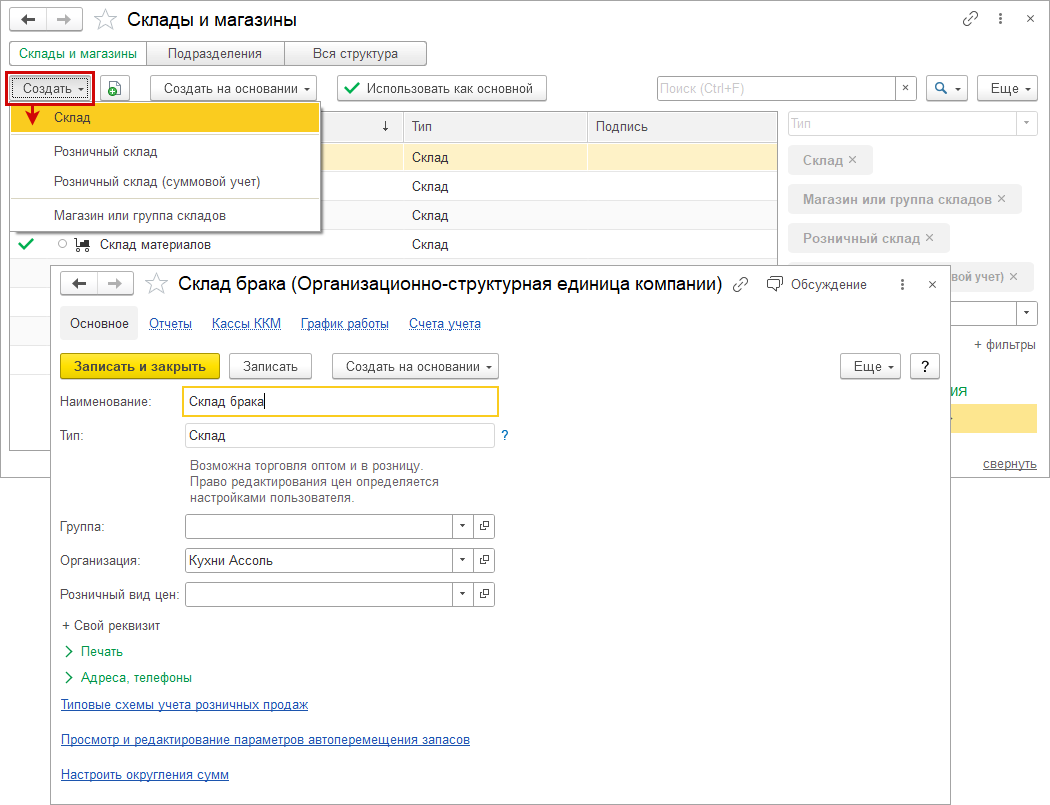The height and width of the screenshot is (805, 1050).
Task: Open the Группа field selection form icon
Action: (x=485, y=526)
